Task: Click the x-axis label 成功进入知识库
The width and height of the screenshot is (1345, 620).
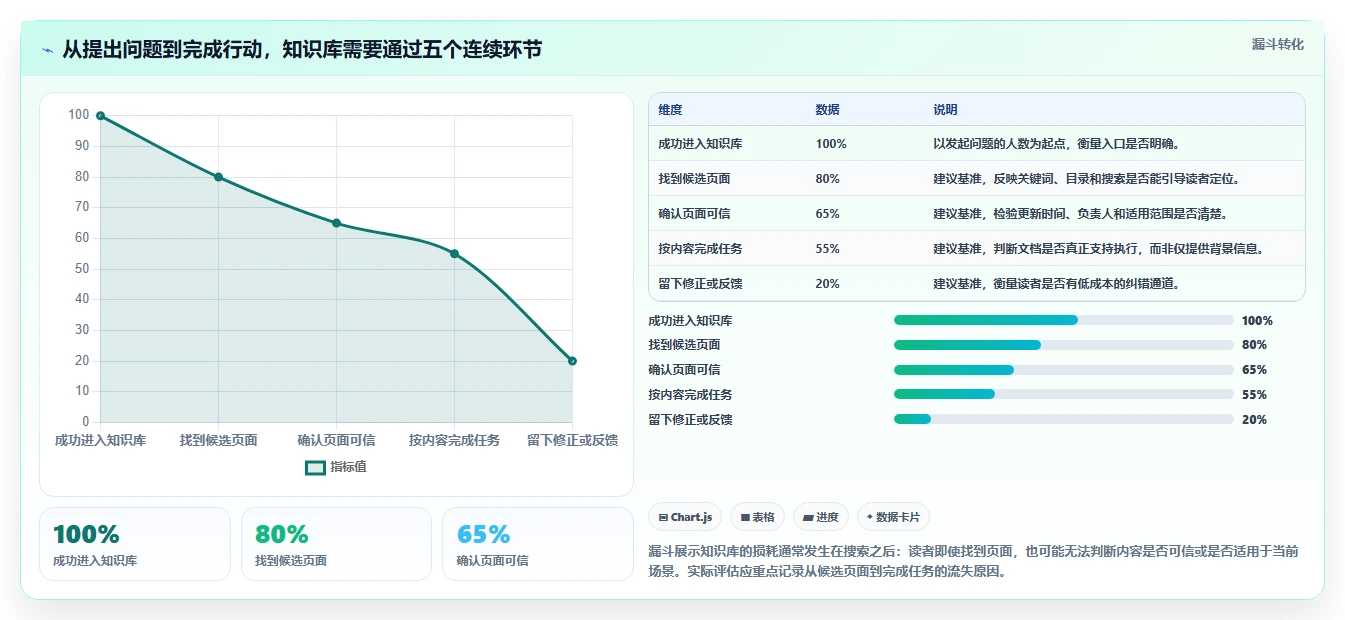Action: pyautogui.click(x=100, y=440)
